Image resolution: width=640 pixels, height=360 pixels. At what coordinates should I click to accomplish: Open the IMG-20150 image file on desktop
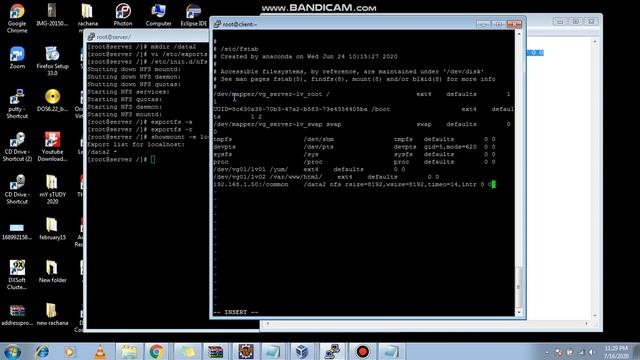tap(52, 15)
